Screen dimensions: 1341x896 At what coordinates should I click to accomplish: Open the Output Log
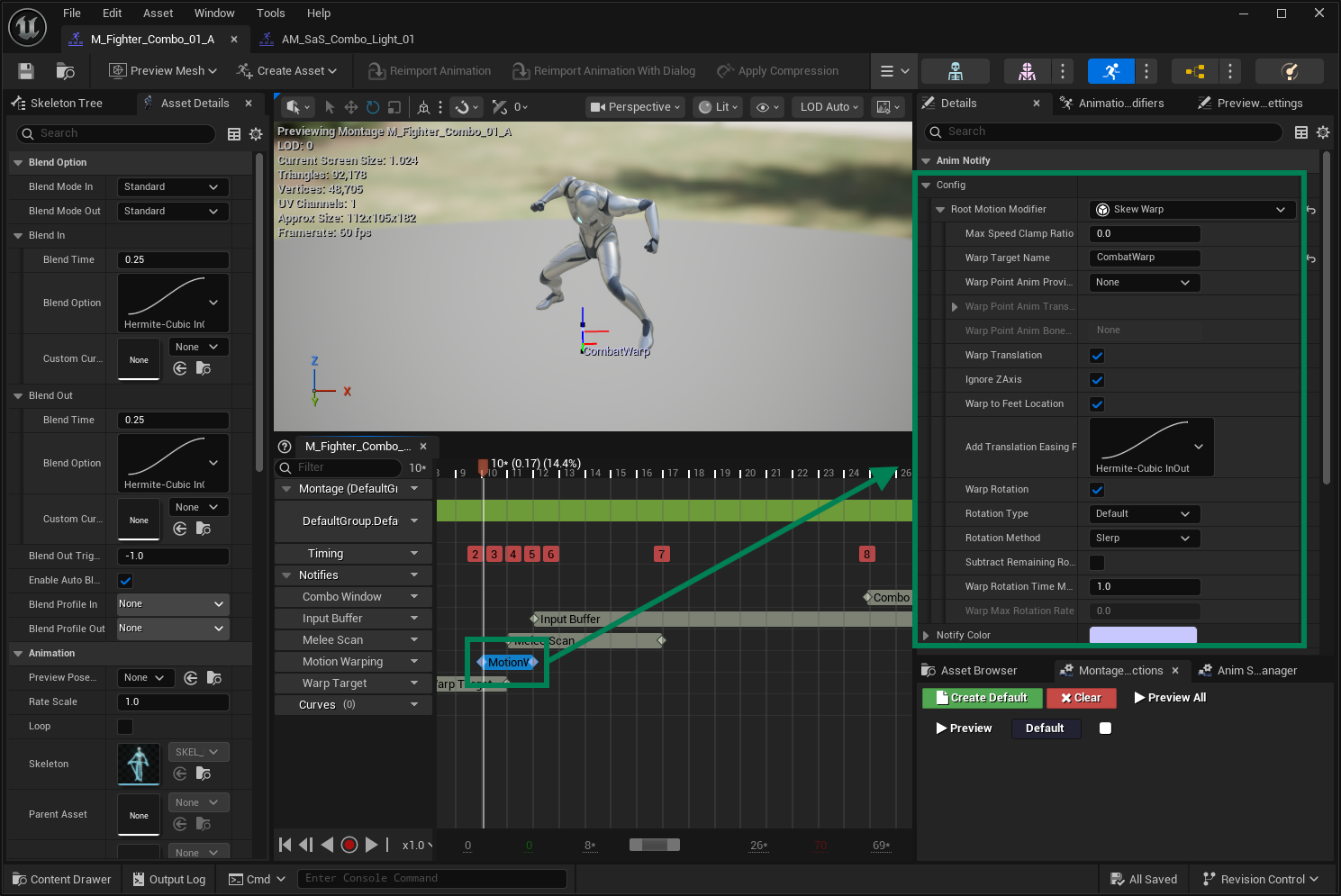click(169, 880)
